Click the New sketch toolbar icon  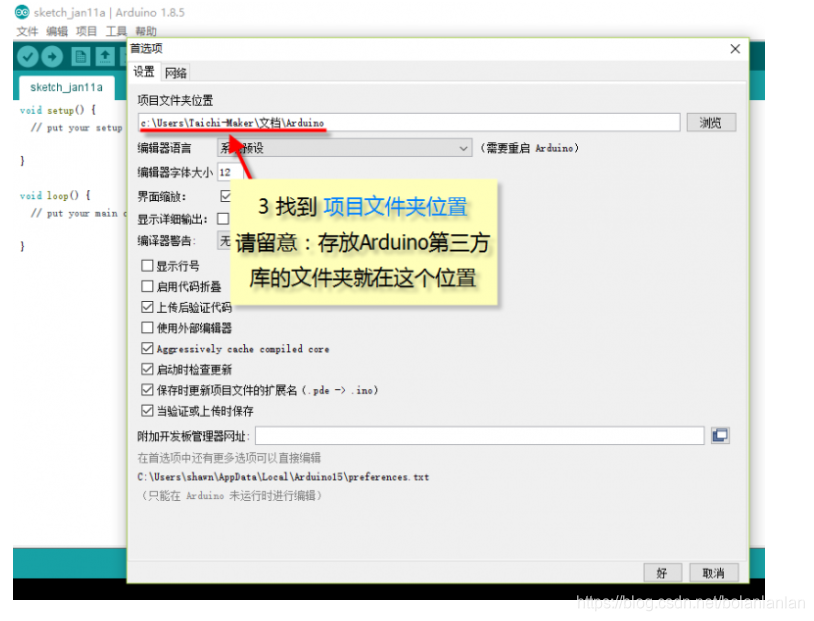point(80,57)
